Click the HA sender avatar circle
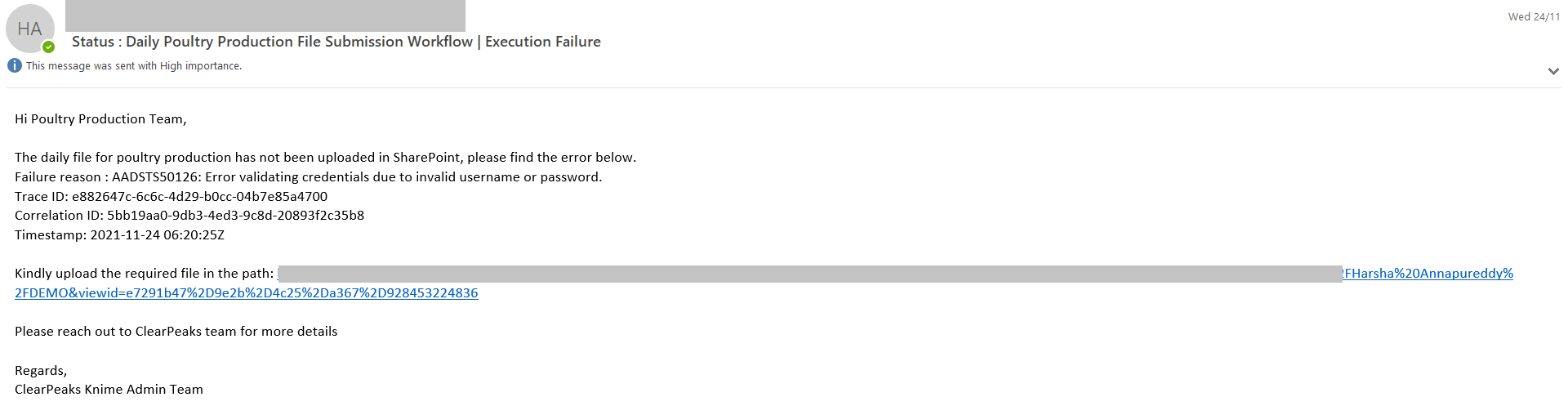 point(29,29)
